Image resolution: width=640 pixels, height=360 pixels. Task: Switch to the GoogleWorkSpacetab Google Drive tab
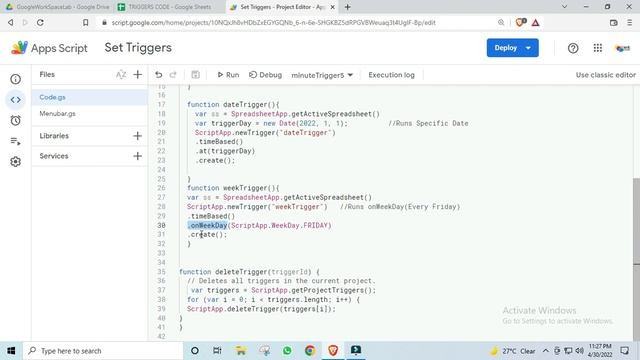[57, 7]
